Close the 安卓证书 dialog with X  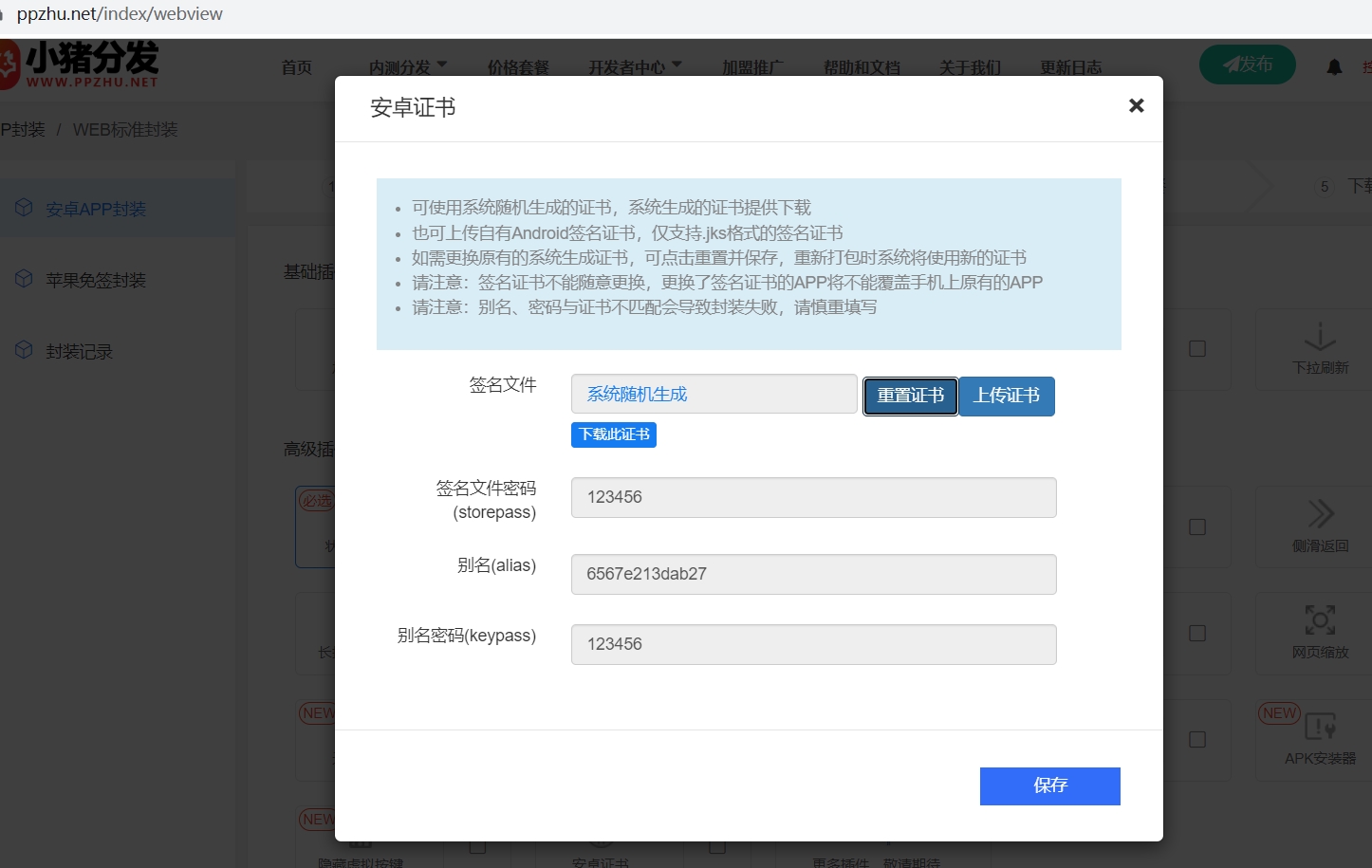point(1136,106)
